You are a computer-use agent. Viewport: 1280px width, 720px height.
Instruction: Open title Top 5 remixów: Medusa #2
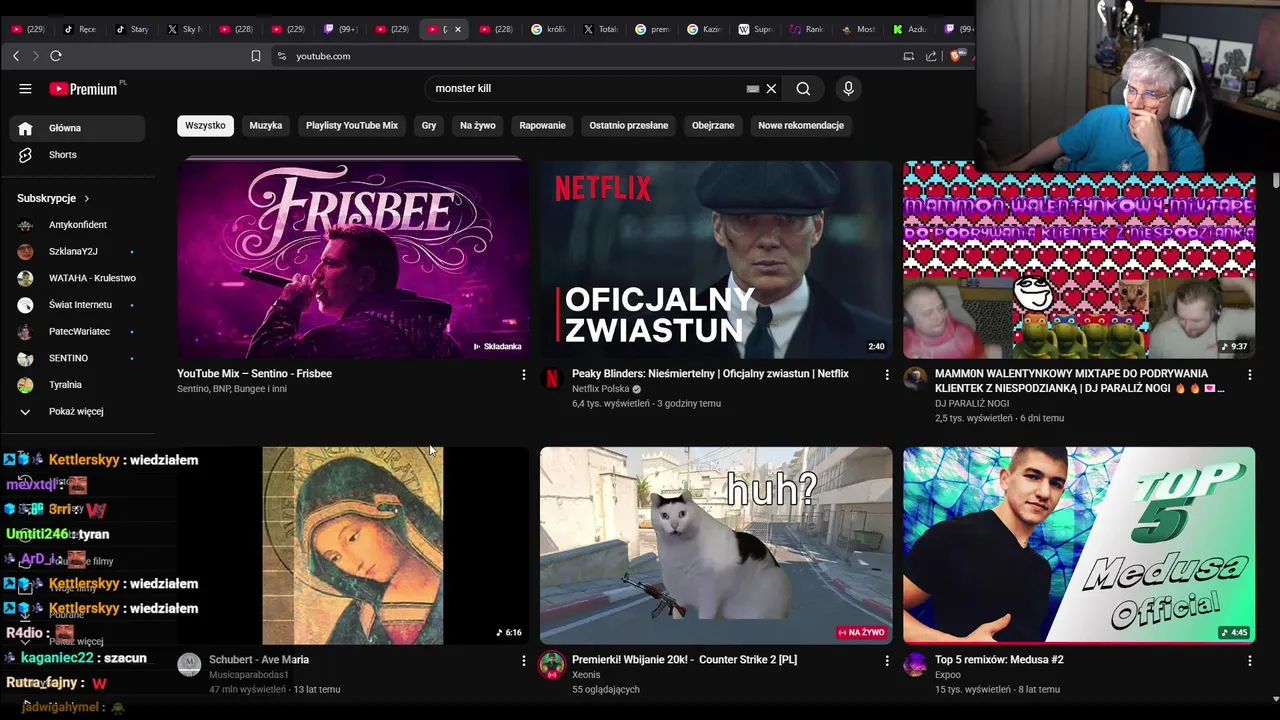tap(999, 660)
